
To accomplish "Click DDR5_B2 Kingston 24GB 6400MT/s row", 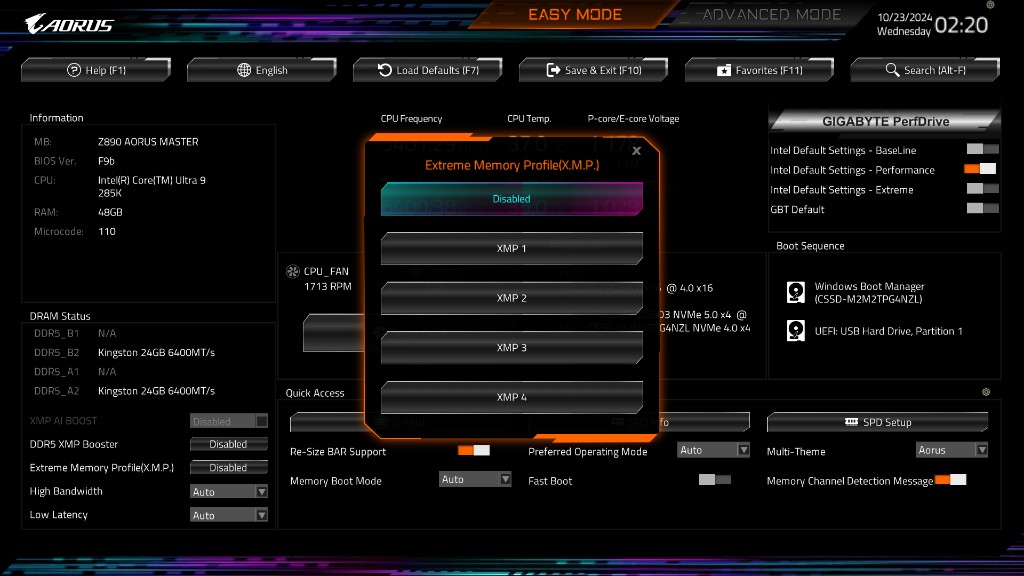I will click(124, 353).
